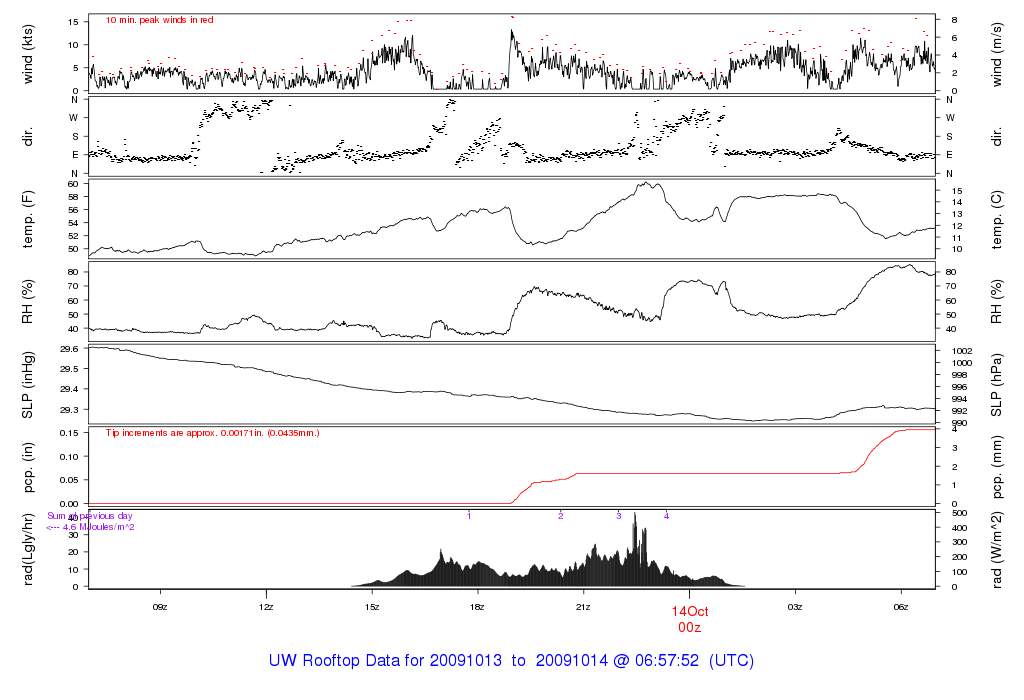
Task: Click the '18z' time tick label
Action: 477,607
